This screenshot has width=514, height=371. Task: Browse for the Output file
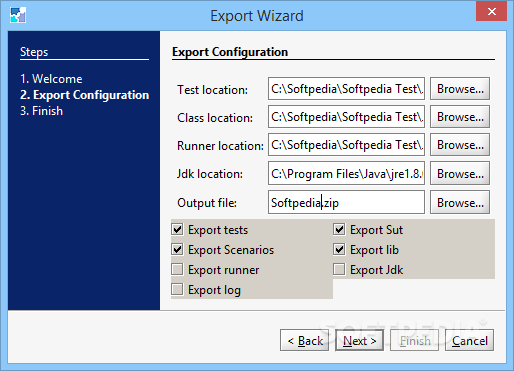460,202
